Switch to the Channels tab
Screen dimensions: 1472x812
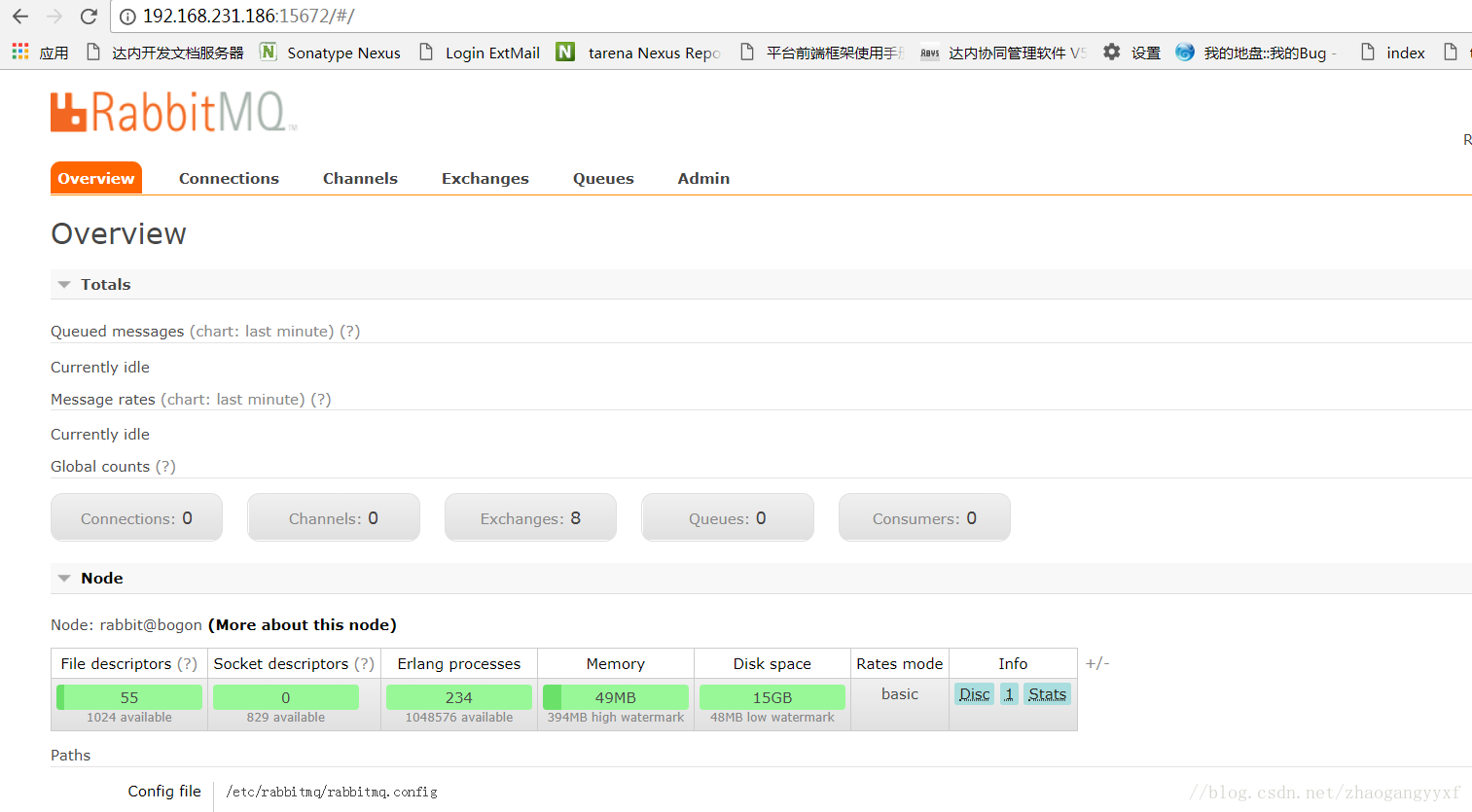(x=360, y=178)
